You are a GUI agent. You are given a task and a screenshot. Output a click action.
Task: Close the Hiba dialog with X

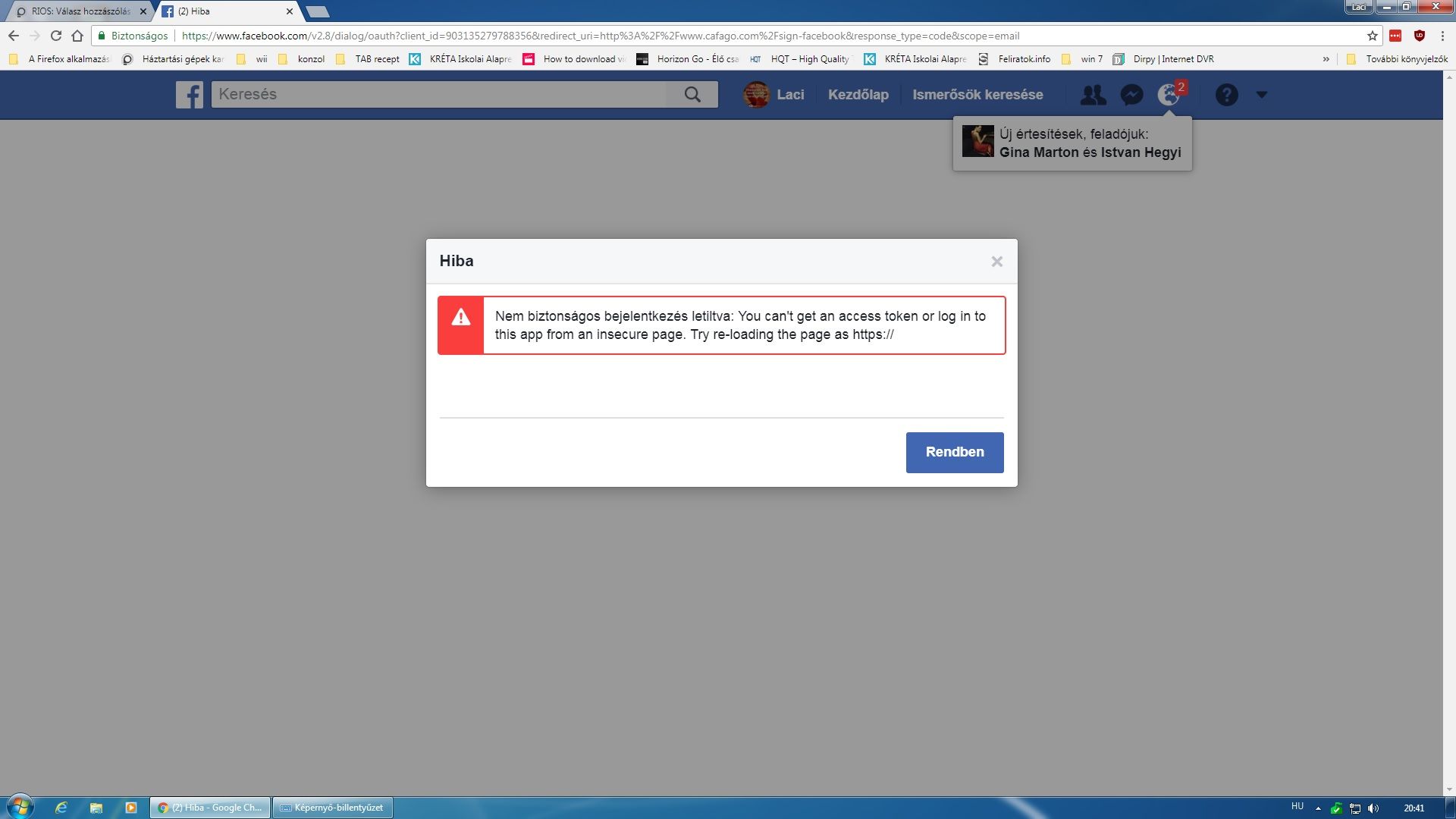pyautogui.click(x=996, y=262)
